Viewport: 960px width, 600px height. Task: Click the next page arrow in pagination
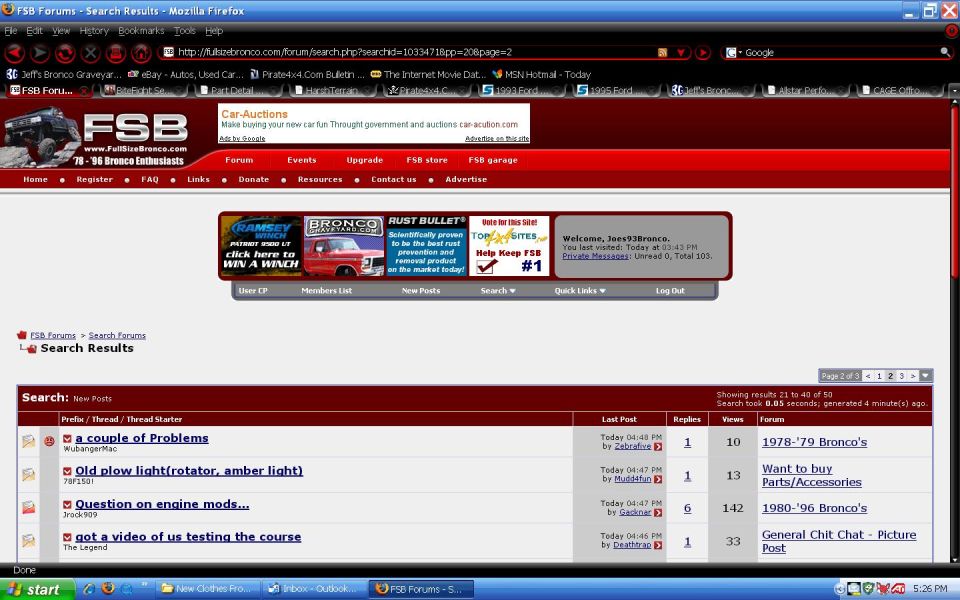tap(912, 376)
